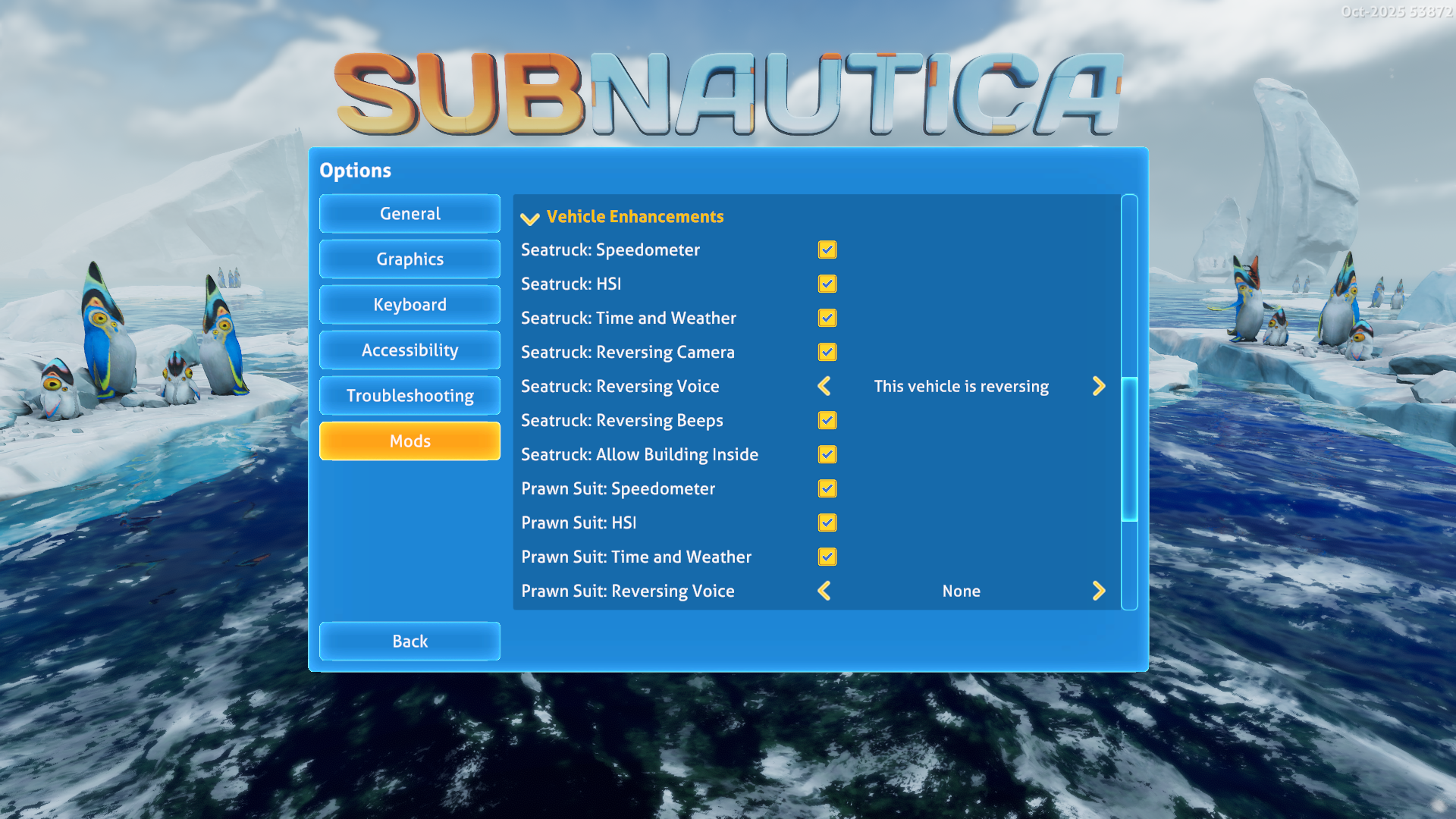This screenshot has height=819, width=1456.
Task: Open the Accessibility tab
Action: (x=409, y=350)
